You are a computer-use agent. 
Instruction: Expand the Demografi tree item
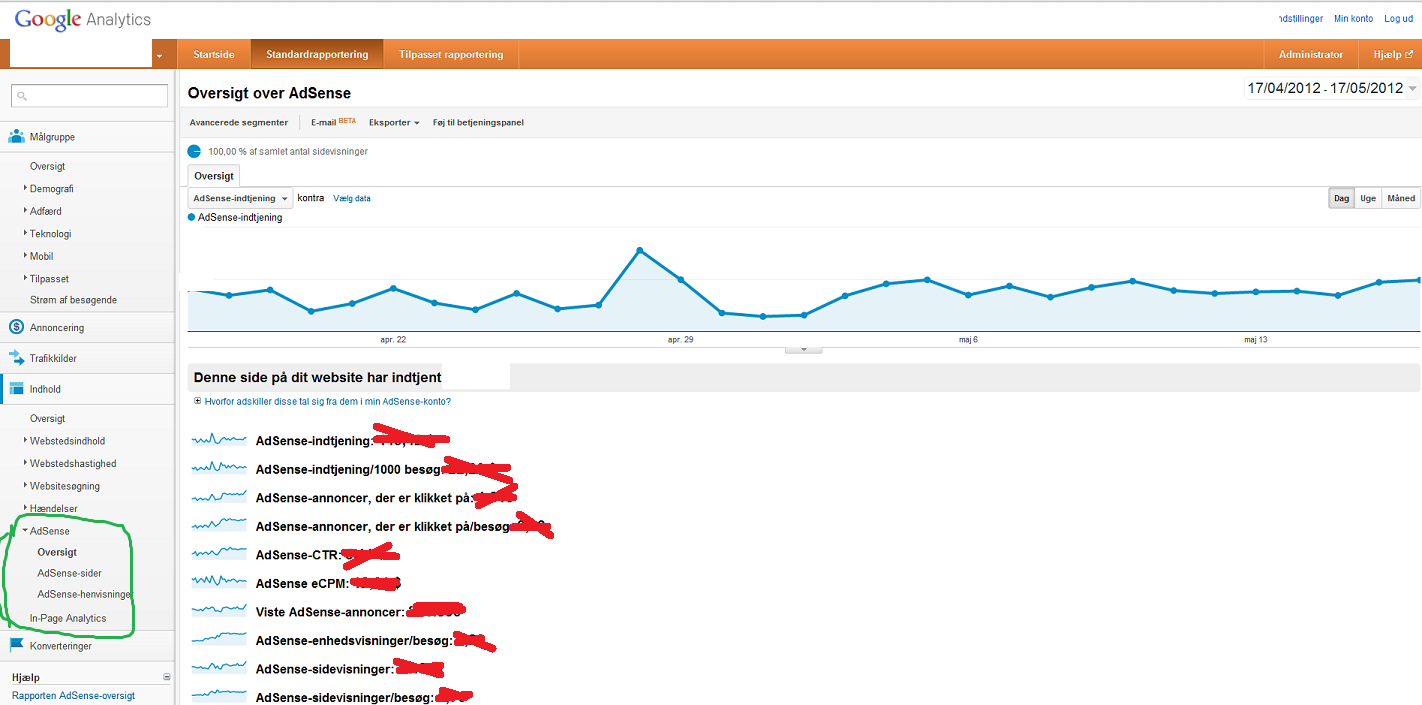[26, 188]
